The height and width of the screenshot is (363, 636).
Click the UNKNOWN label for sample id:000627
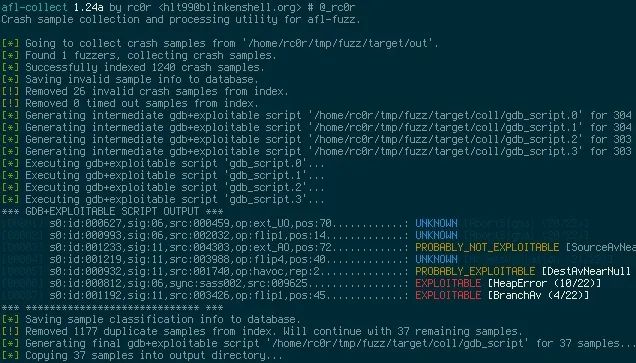coord(436,223)
